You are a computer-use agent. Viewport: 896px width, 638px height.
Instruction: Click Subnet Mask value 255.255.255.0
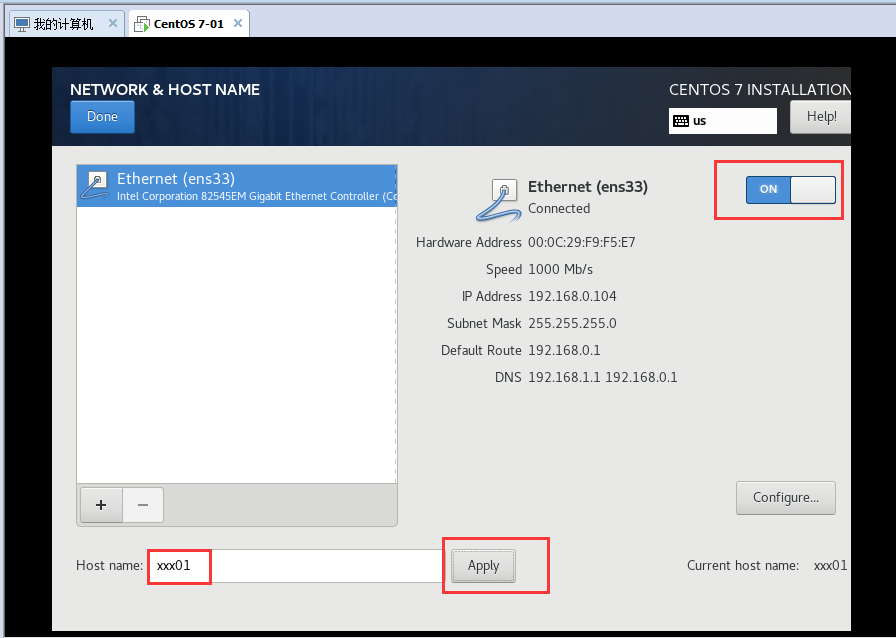(x=572, y=323)
